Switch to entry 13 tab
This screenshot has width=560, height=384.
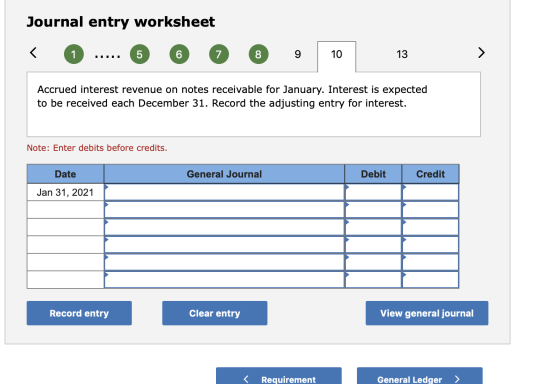point(402,54)
